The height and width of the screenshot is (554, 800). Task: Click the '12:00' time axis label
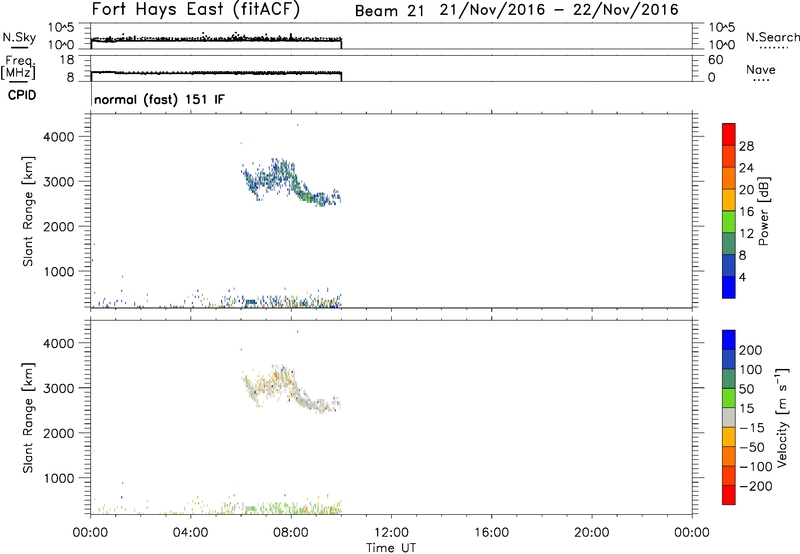coord(391,533)
